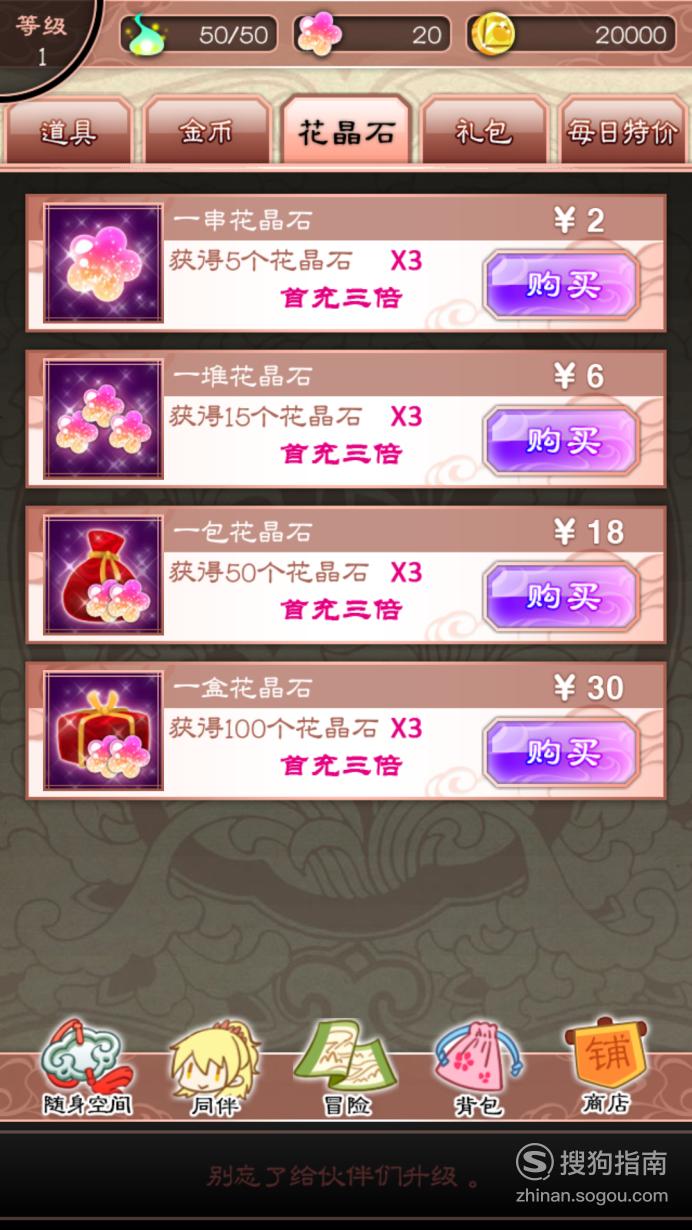Tap the gold coin icon in top bar

[493, 34]
